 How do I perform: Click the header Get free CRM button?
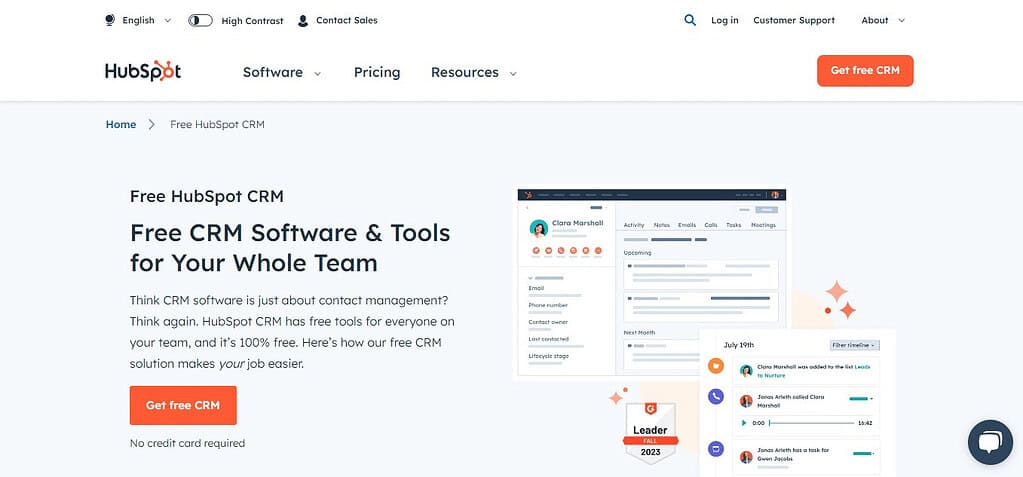(865, 70)
